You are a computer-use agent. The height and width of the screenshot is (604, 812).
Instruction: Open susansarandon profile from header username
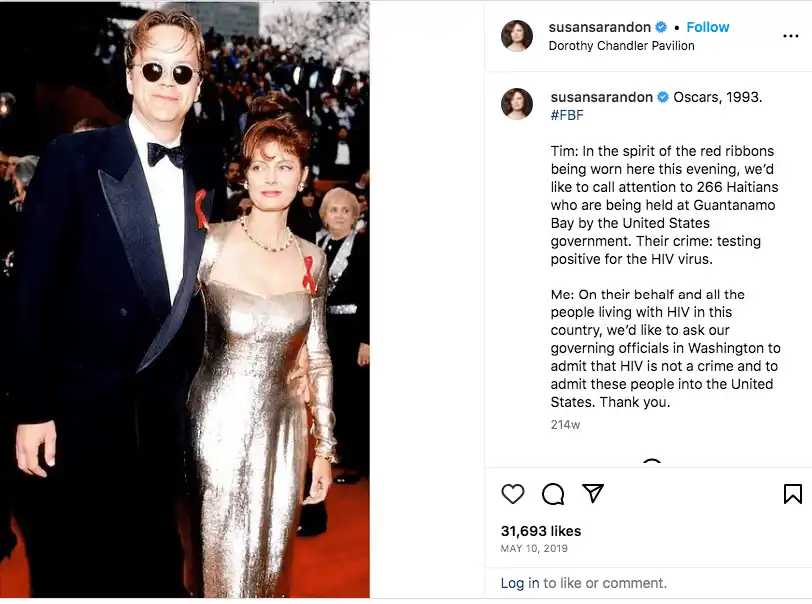click(x=600, y=27)
